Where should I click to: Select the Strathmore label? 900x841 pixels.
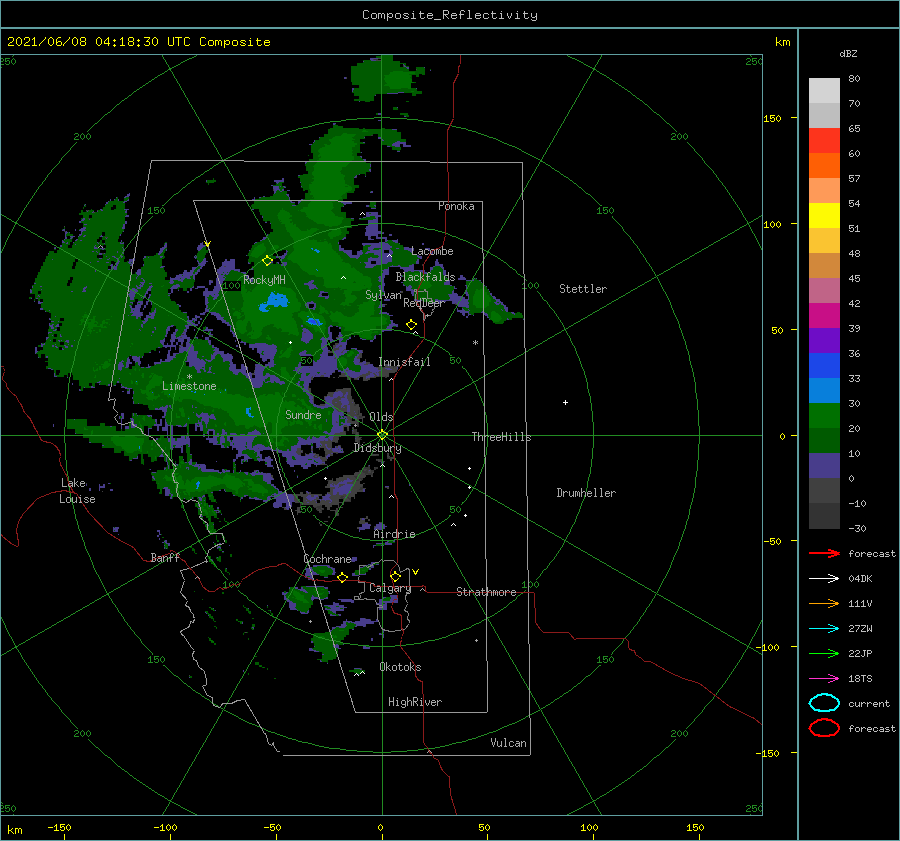click(x=486, y=592)
